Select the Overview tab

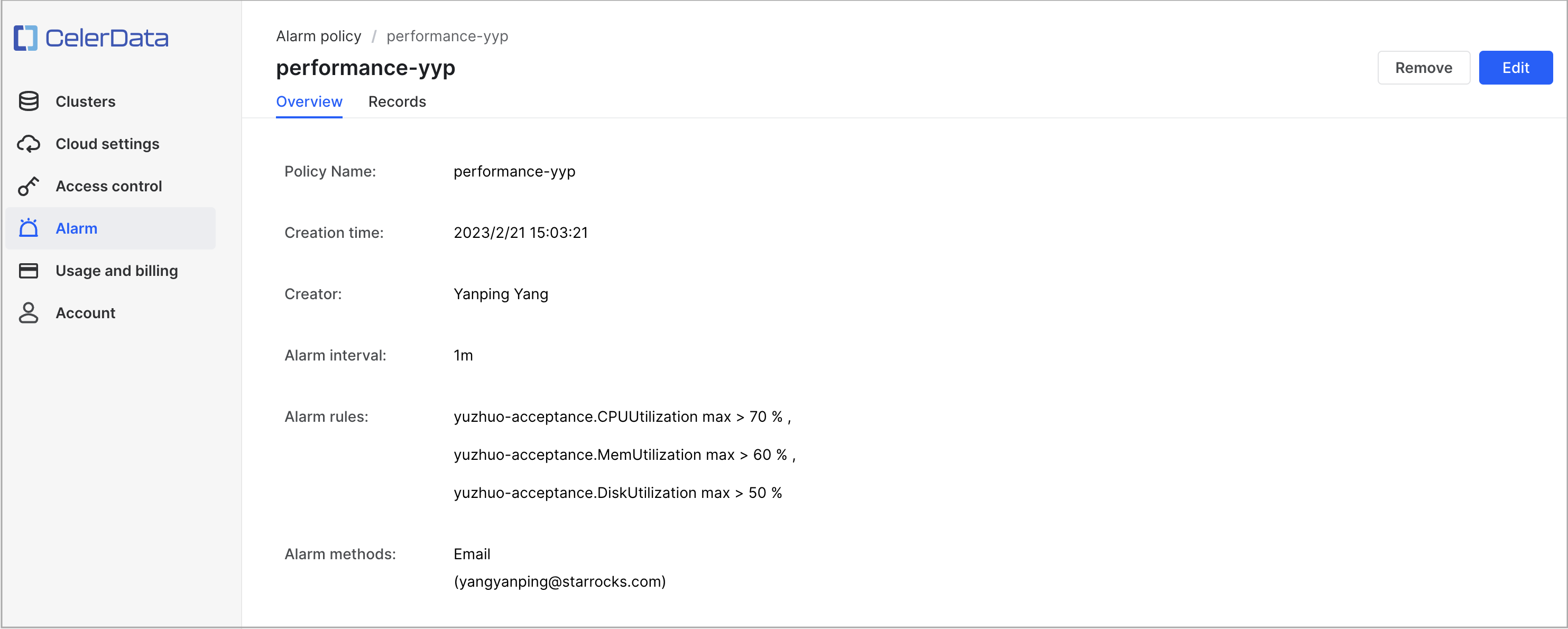click(x=309, y=101)
